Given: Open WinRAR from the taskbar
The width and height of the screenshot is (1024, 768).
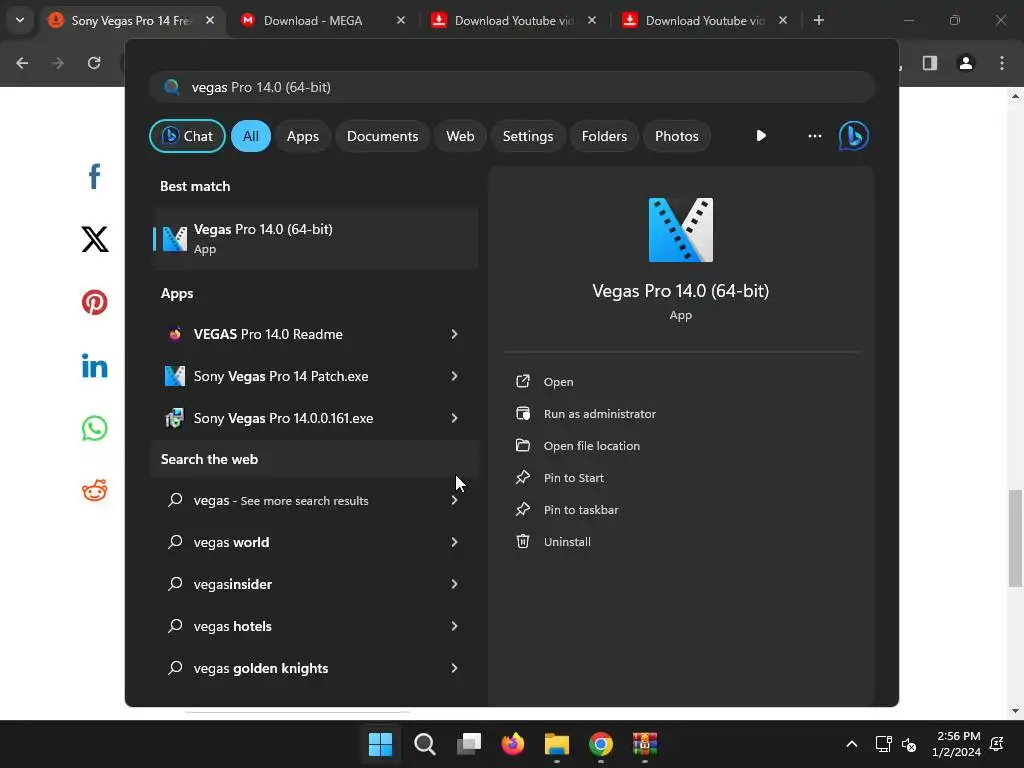Looking at the screenshot, I should click(x=645, y=744).
